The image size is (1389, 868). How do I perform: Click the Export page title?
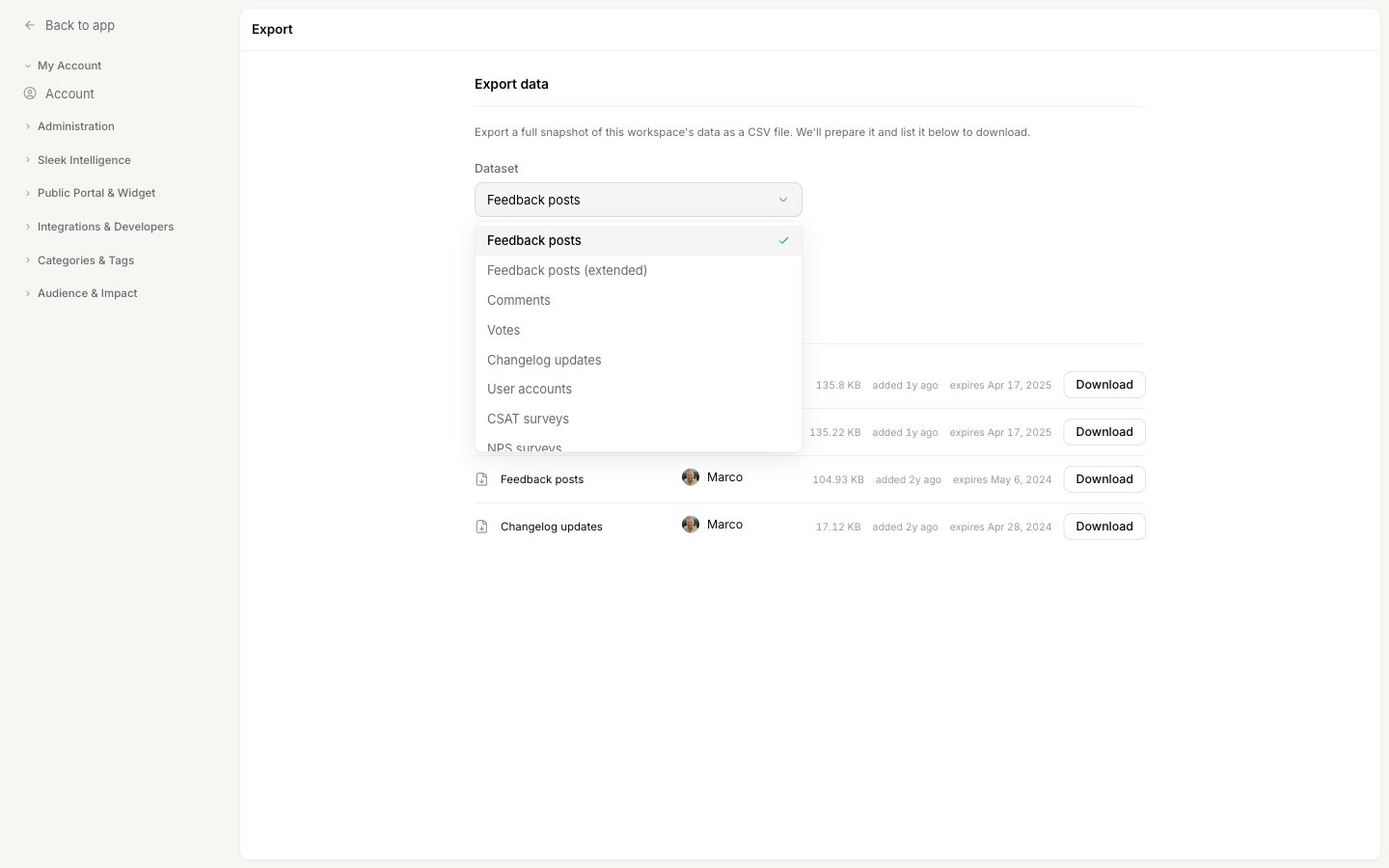272,29
